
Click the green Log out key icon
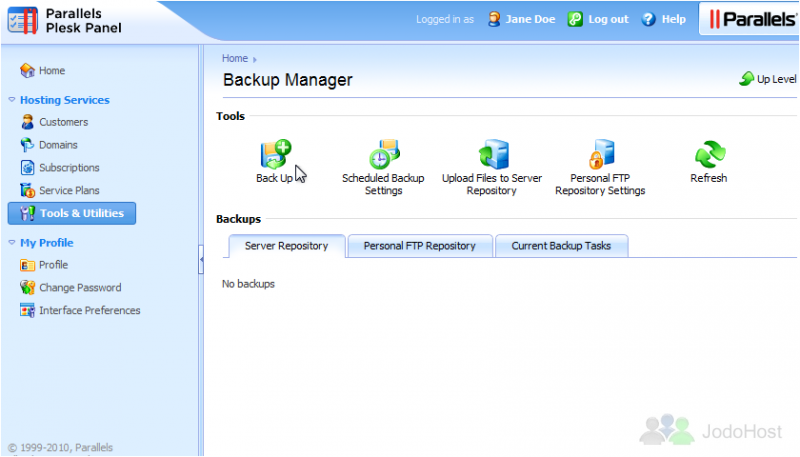coord(575,19)
